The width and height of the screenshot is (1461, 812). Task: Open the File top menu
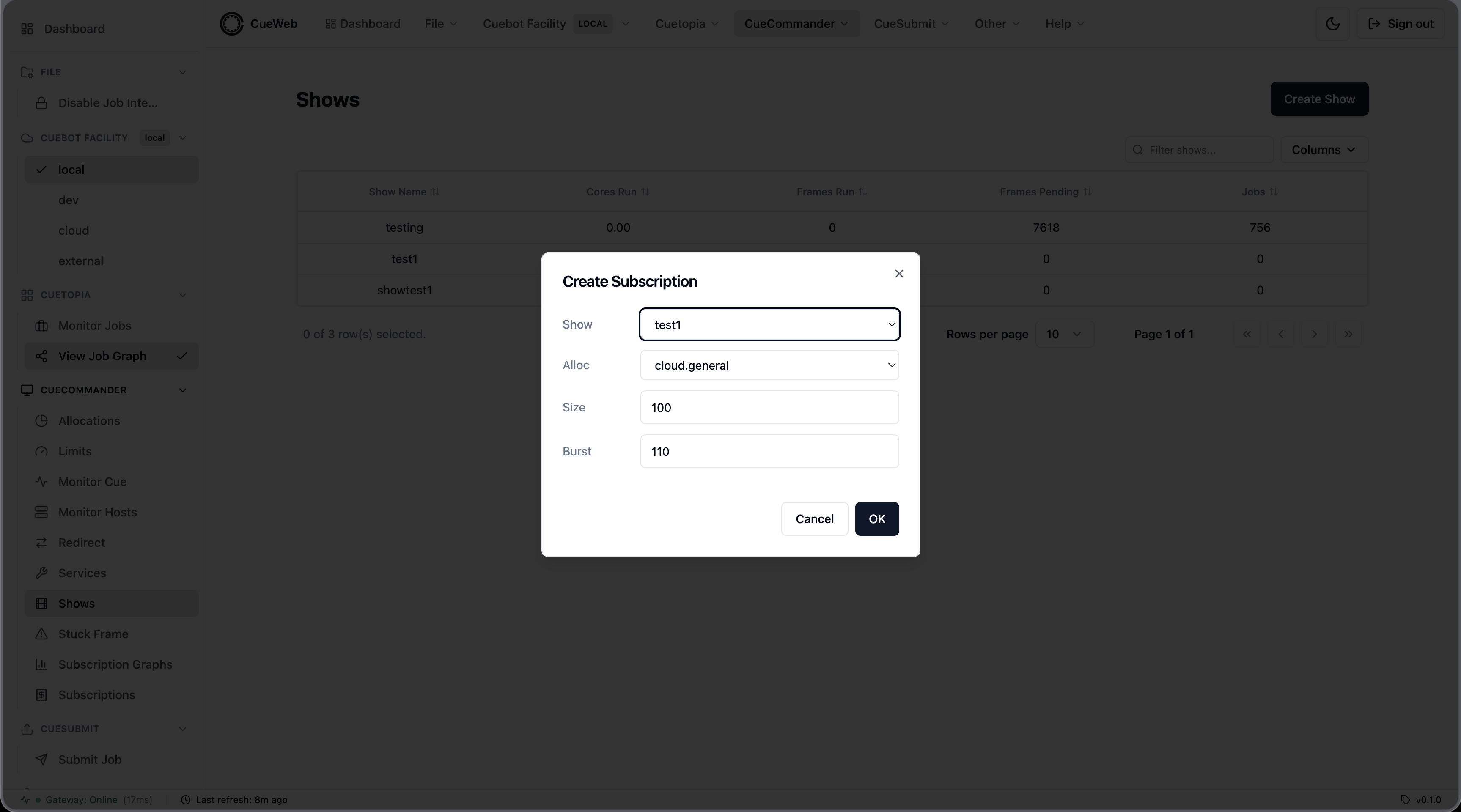[441, 24]
